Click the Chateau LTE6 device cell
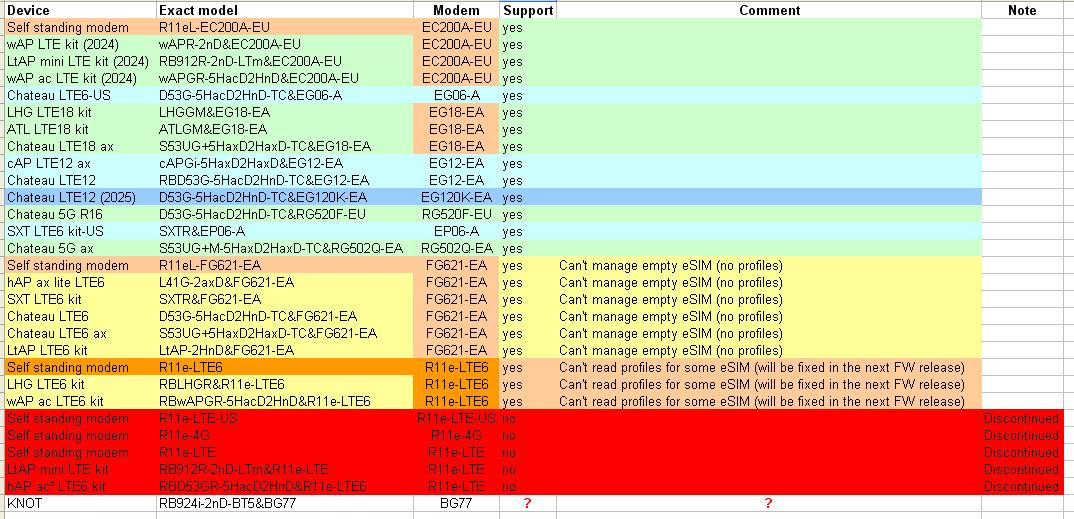 point(78,316)
